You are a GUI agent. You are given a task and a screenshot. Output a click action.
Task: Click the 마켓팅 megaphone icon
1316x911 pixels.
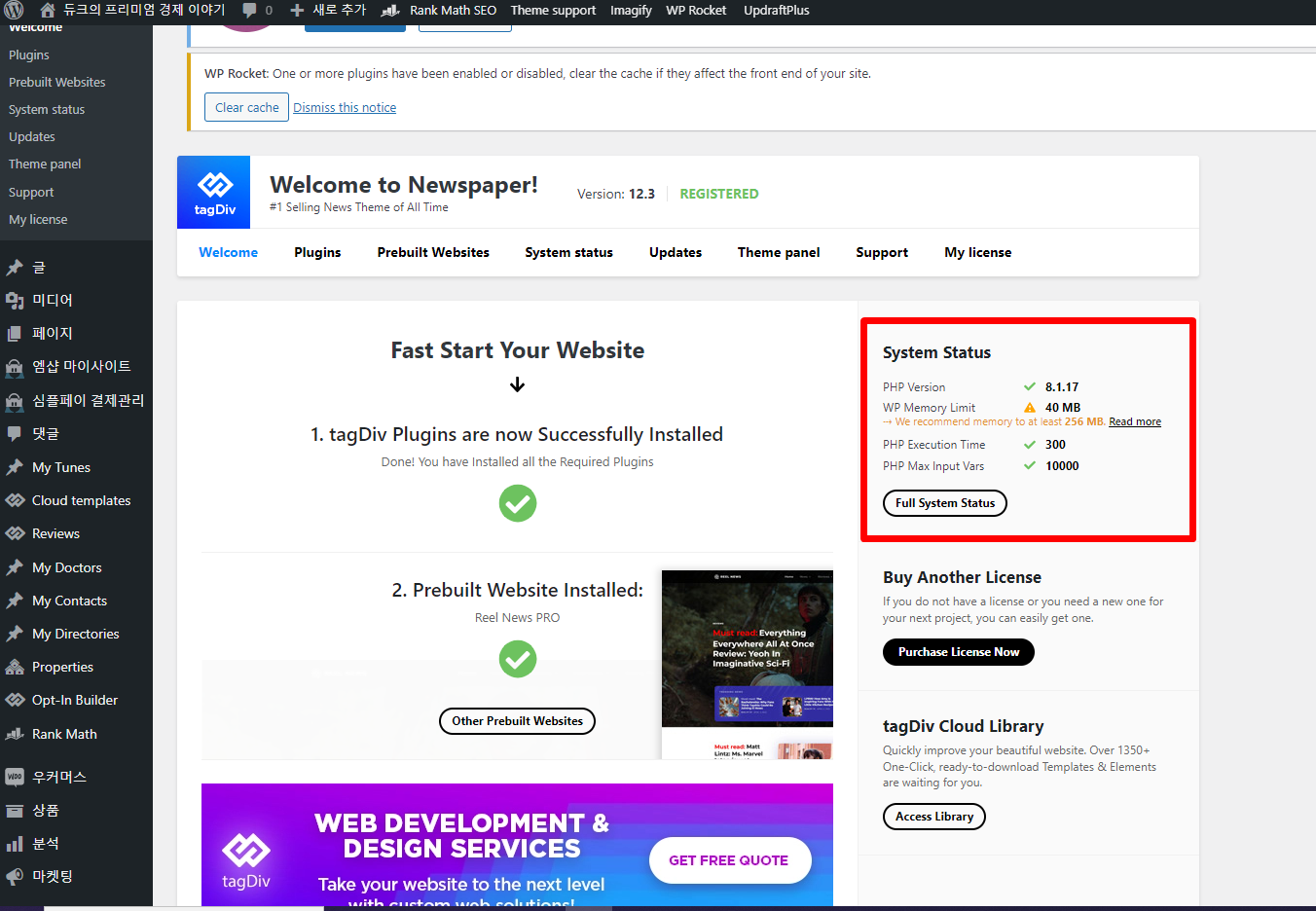coord(15,876)
